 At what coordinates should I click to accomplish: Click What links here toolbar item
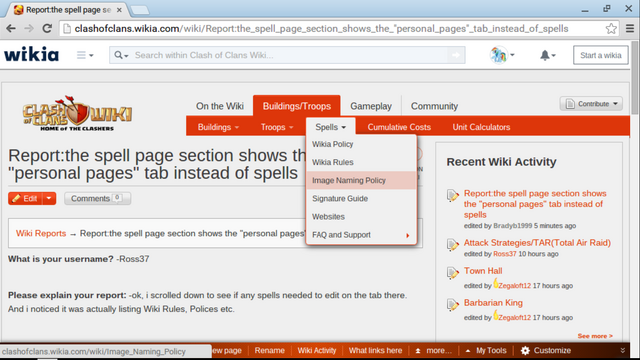(x=375, y=350)
